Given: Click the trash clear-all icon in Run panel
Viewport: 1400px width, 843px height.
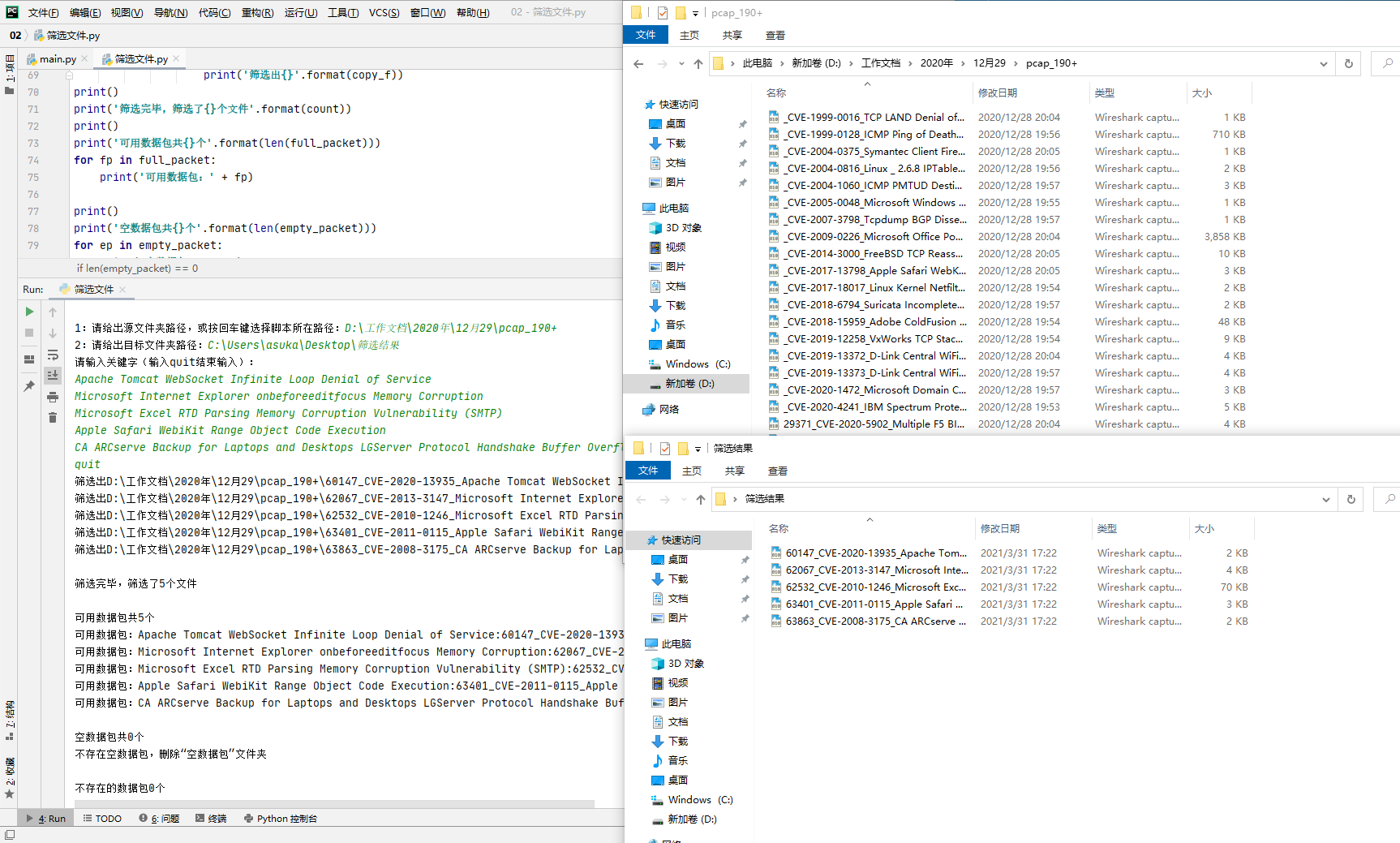Looking at the screenshot, I should 53,417.
